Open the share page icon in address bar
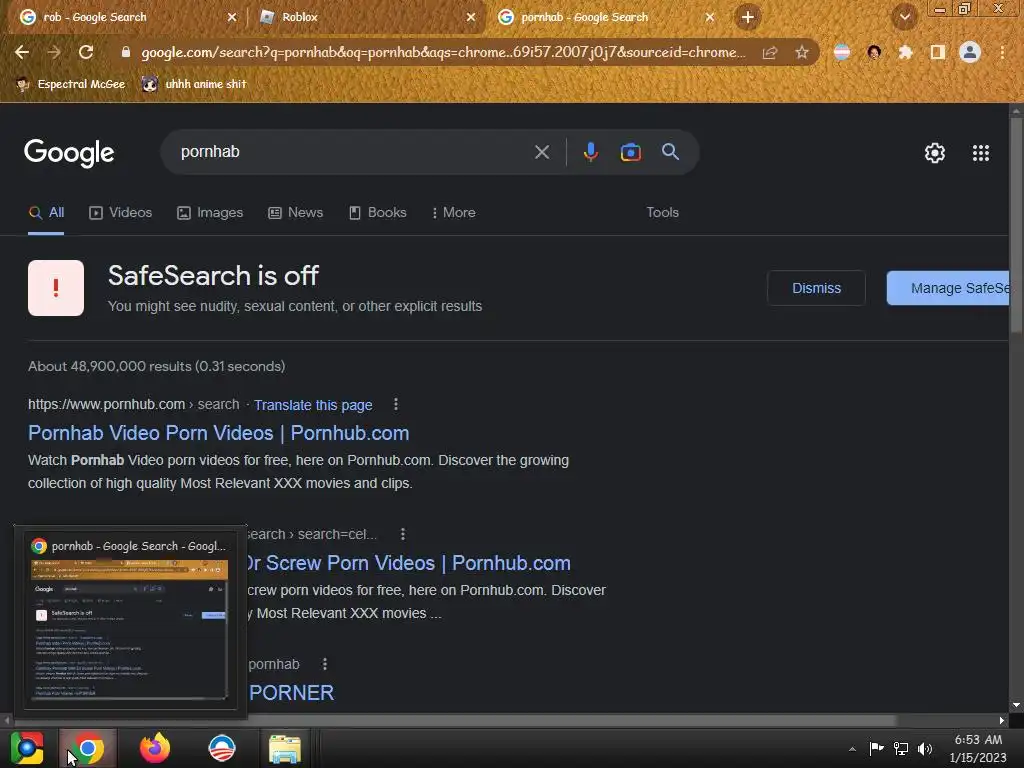Screen dimensions: 1024x768 770,52
